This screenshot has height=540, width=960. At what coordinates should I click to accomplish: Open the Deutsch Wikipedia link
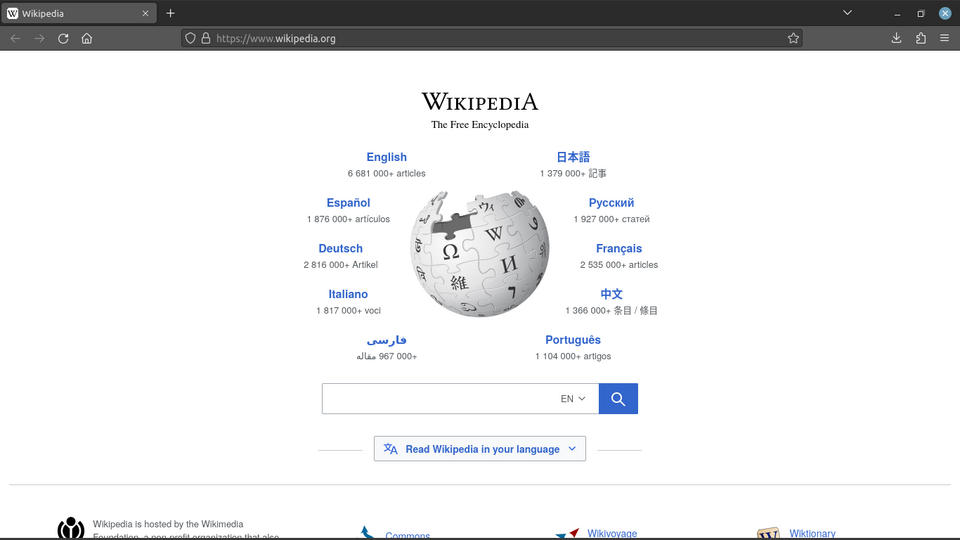(340, 249)
